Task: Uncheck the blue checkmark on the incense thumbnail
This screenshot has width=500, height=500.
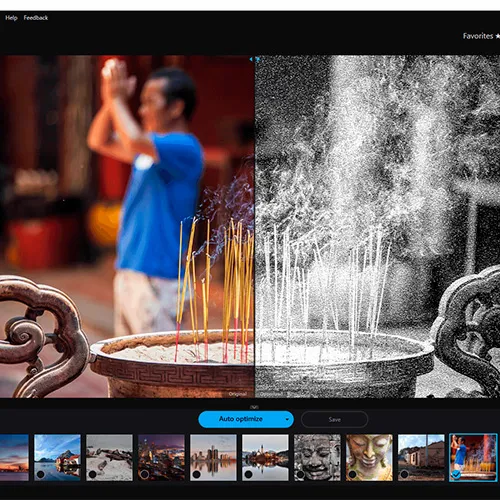Action: tap(457, 474)
